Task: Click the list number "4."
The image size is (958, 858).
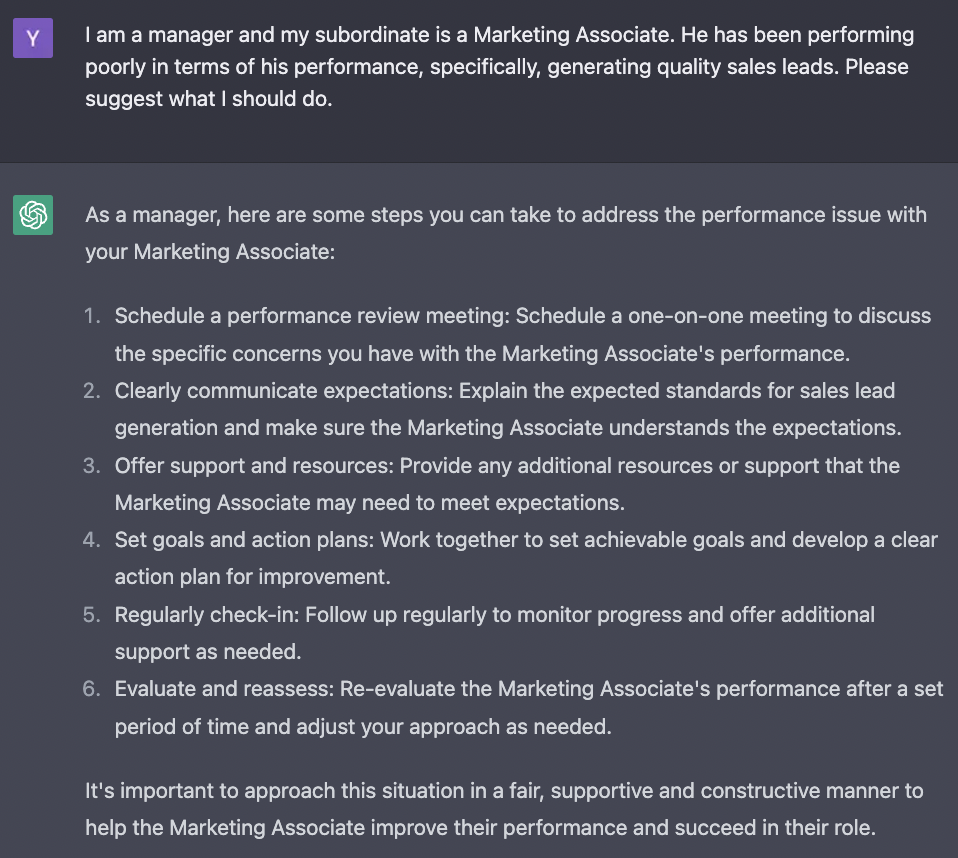Action: [92, 540]
